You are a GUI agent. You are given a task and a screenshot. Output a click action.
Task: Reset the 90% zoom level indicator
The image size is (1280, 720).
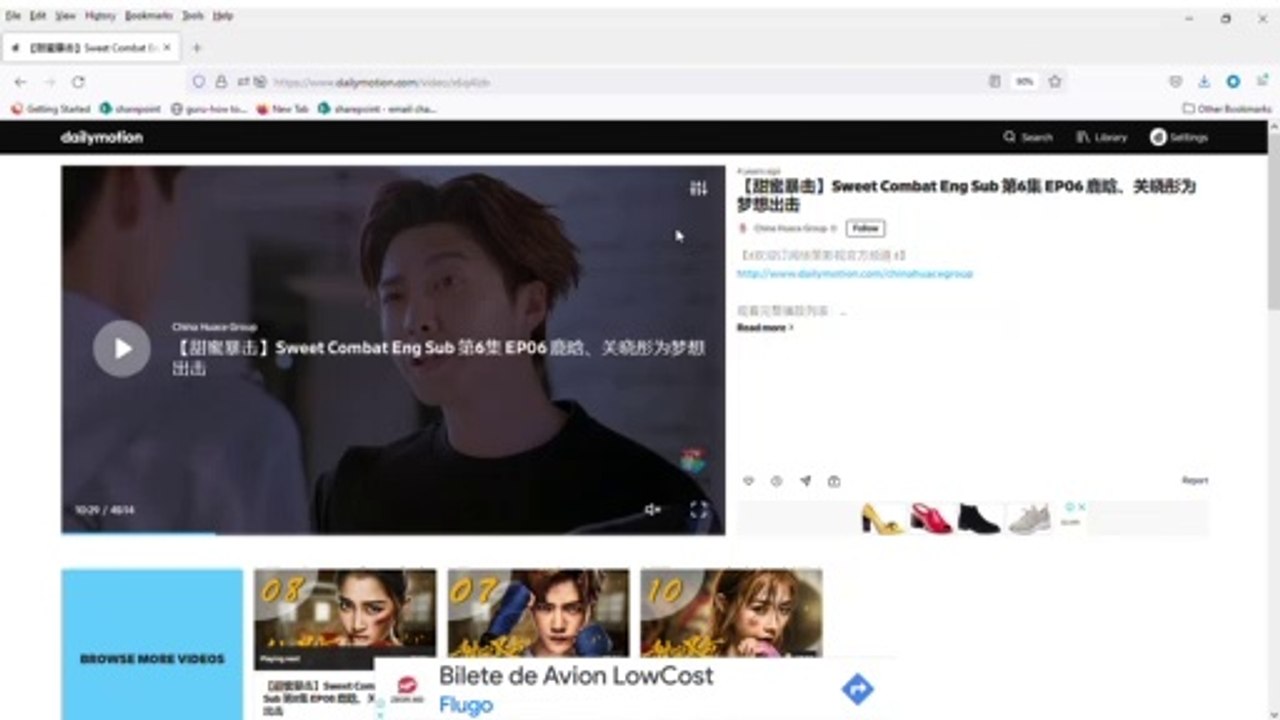(1024, 82)
